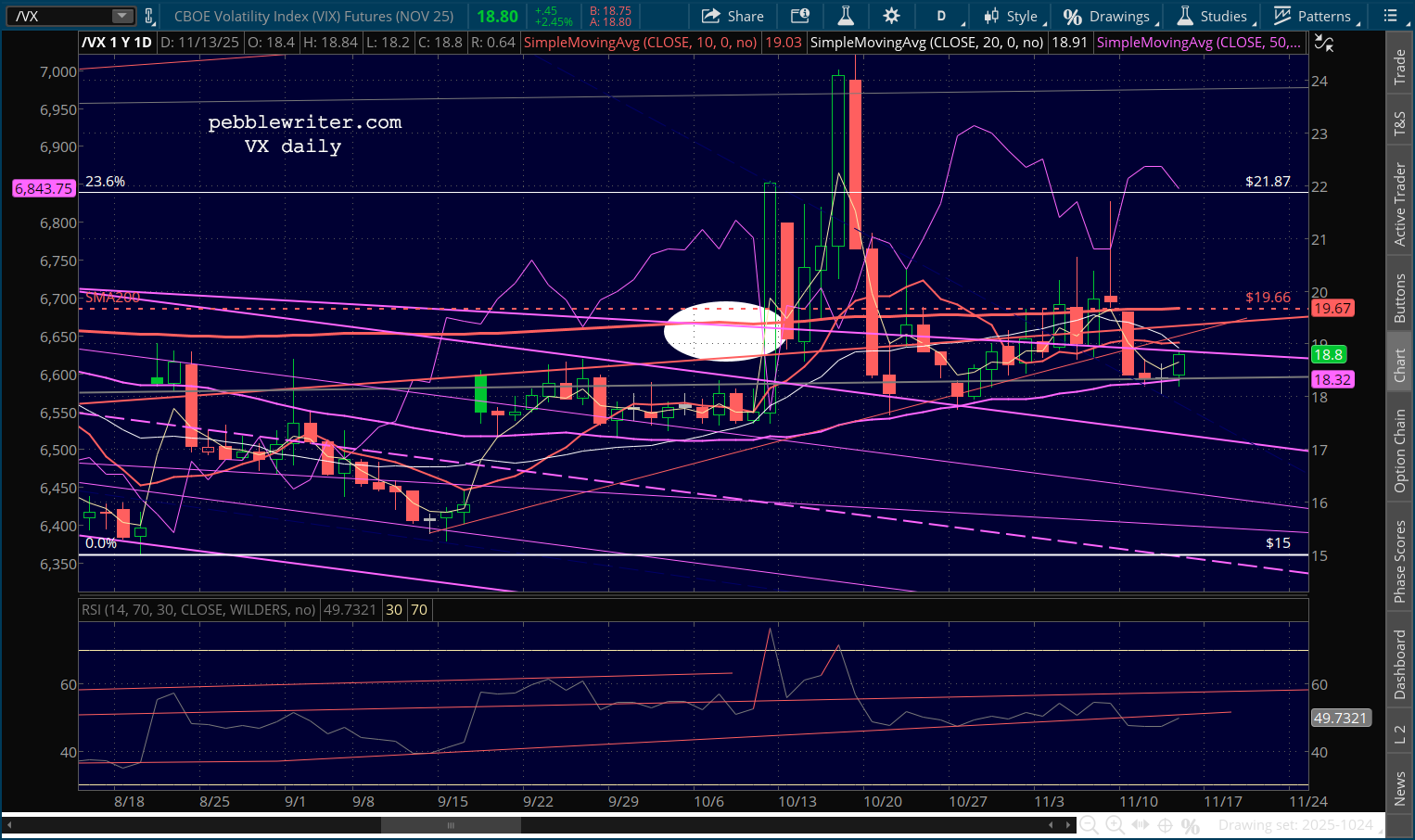This screenshot has width=1415, height=840.
Task: Open the T&S side tab
Action: point(1400,124)
